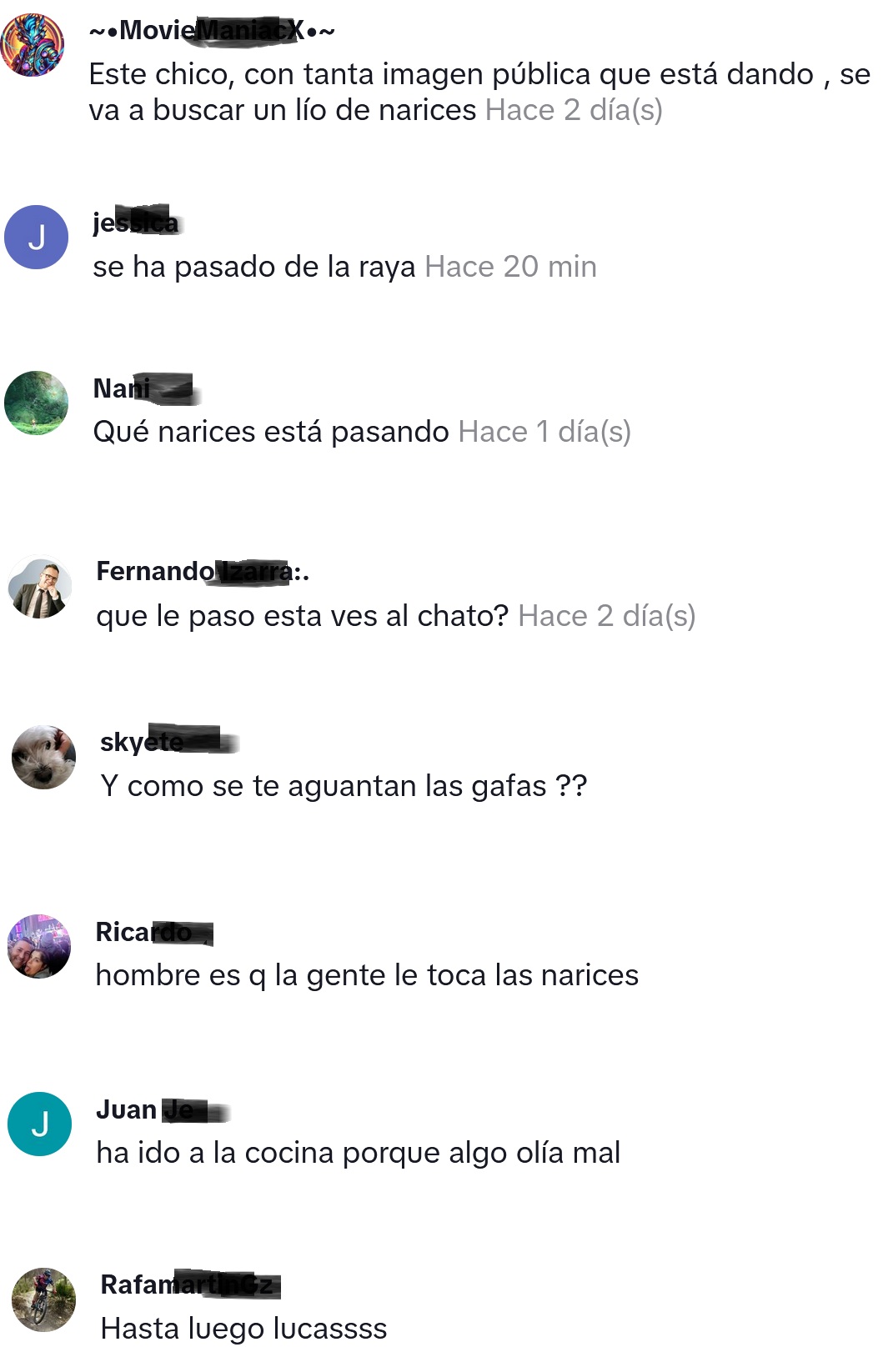
Task: Visit the Fernando username profile
Action: (x=203, y=571)
